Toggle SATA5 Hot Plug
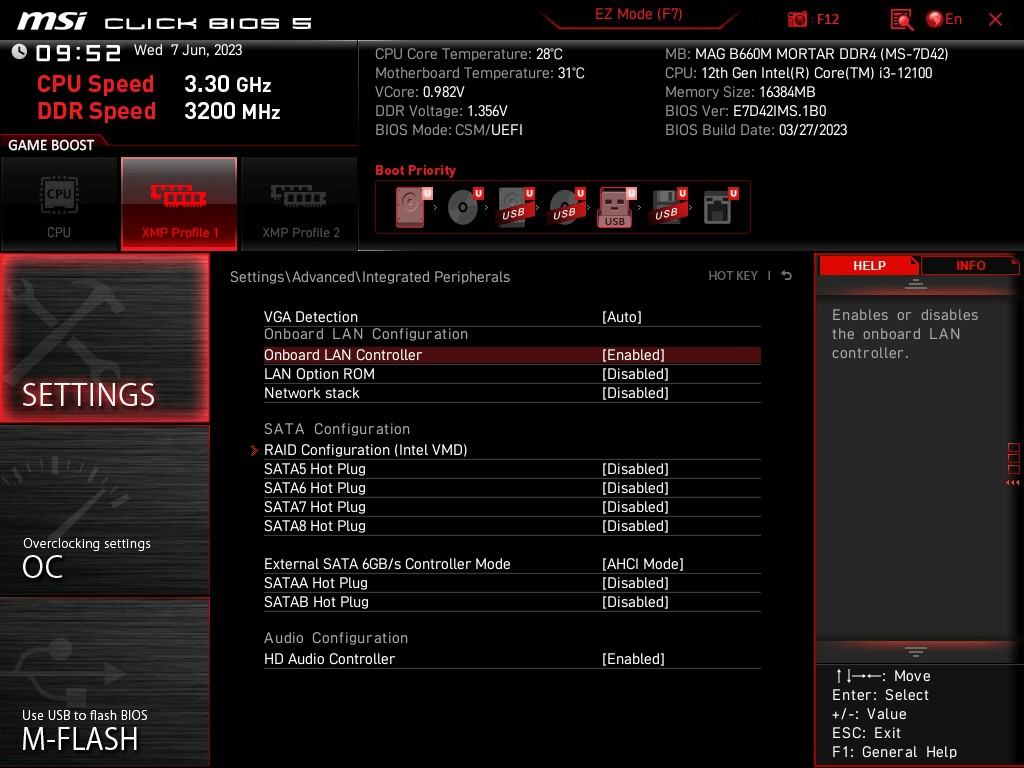 512,469
